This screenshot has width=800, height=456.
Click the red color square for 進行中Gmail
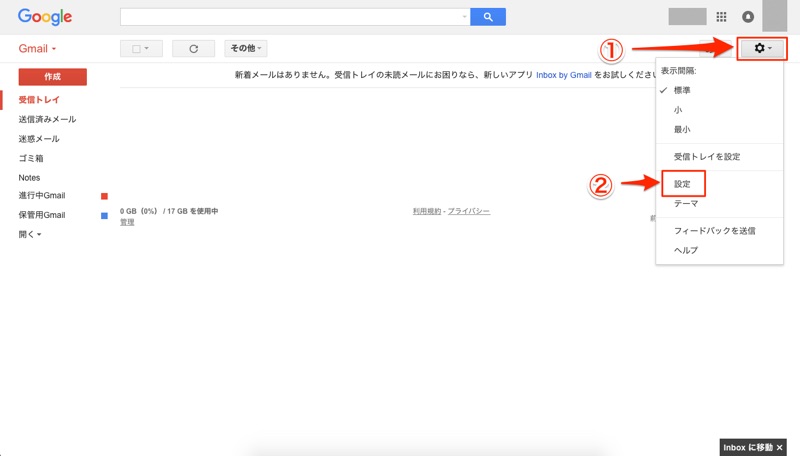[x=104, y=196]
